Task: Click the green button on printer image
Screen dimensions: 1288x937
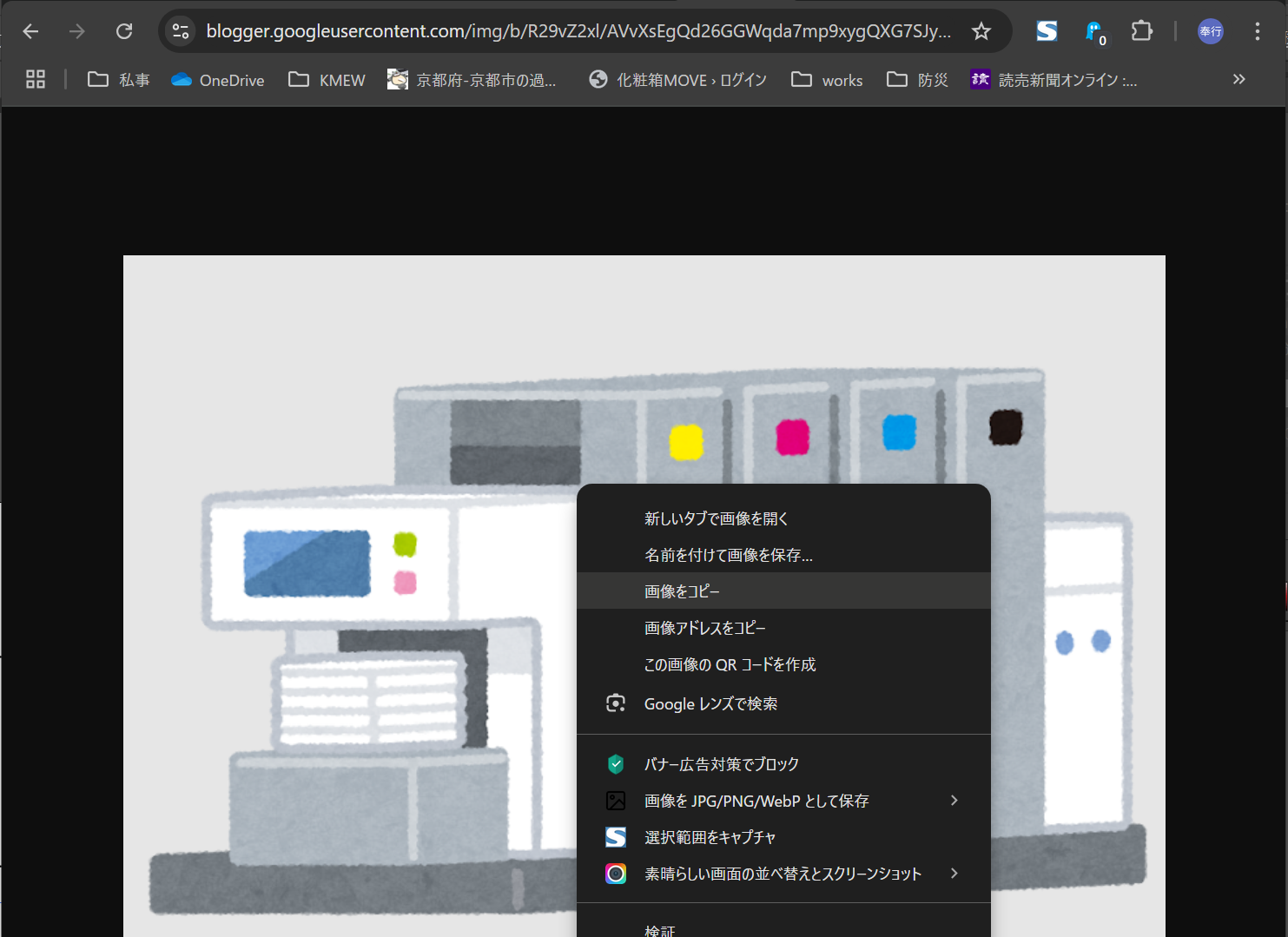Action: click(405, 544)
